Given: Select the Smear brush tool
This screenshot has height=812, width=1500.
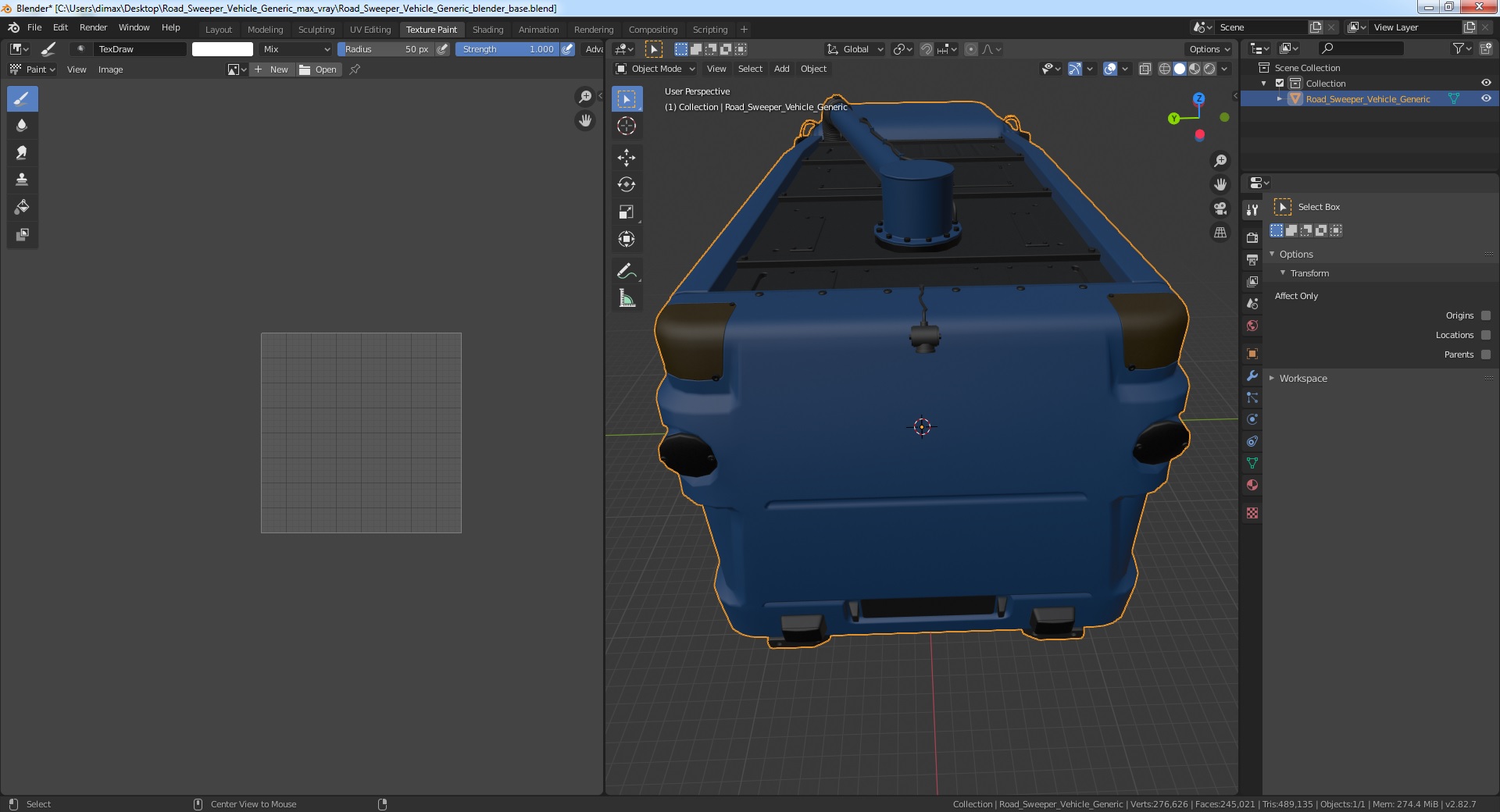Looking at the screenshot, I should click(x=22, y=153).
